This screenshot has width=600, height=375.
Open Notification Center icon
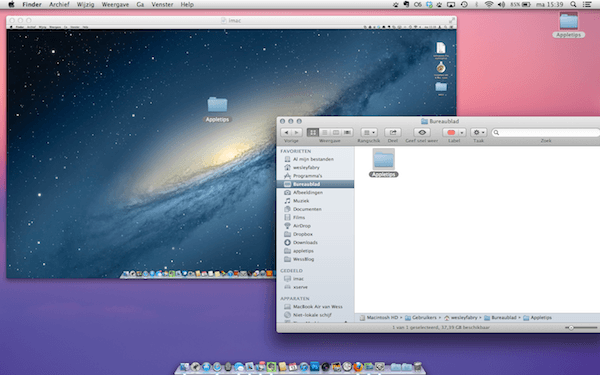click(587, 5)
